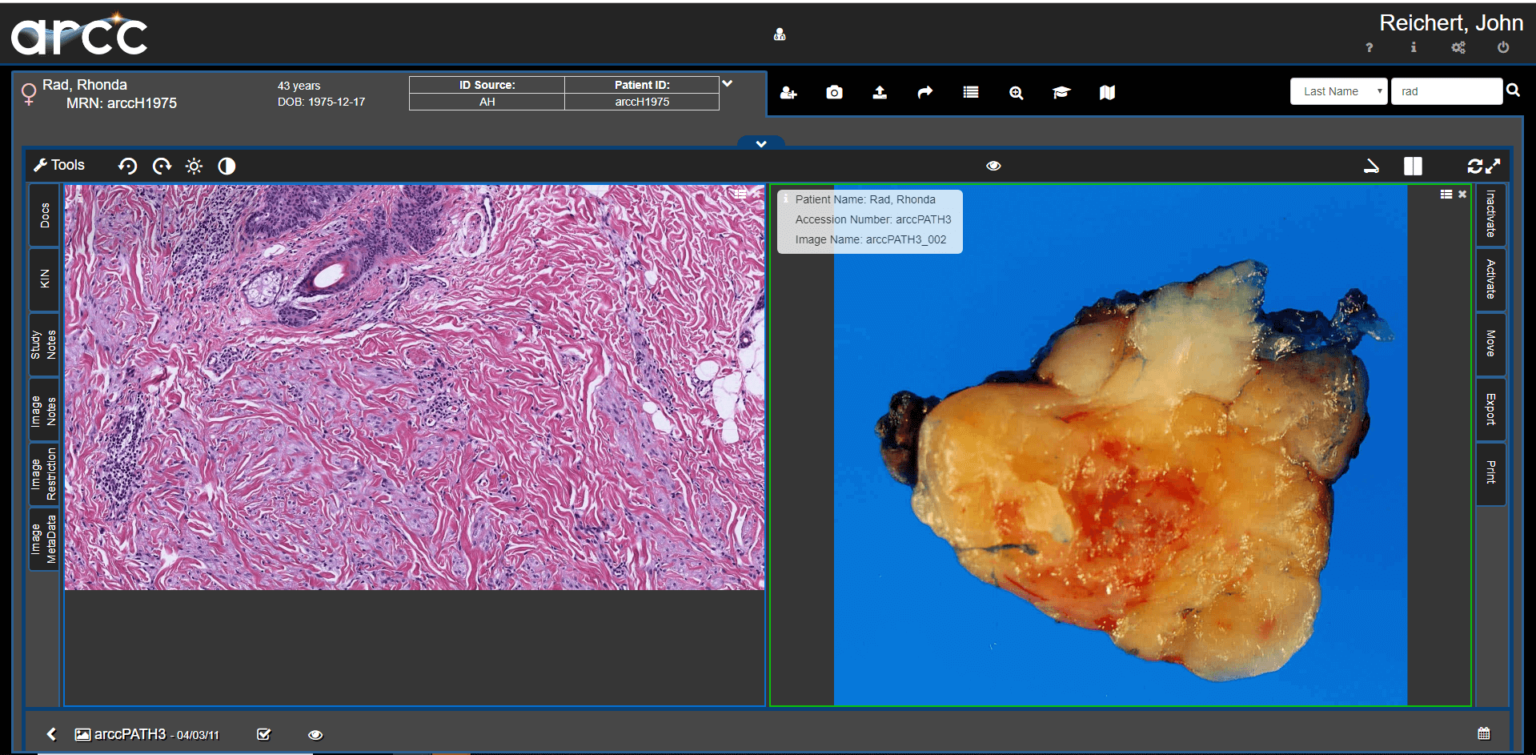Open the camera capture tool
Screen dimensions: 1536x755
click(834, 92)
